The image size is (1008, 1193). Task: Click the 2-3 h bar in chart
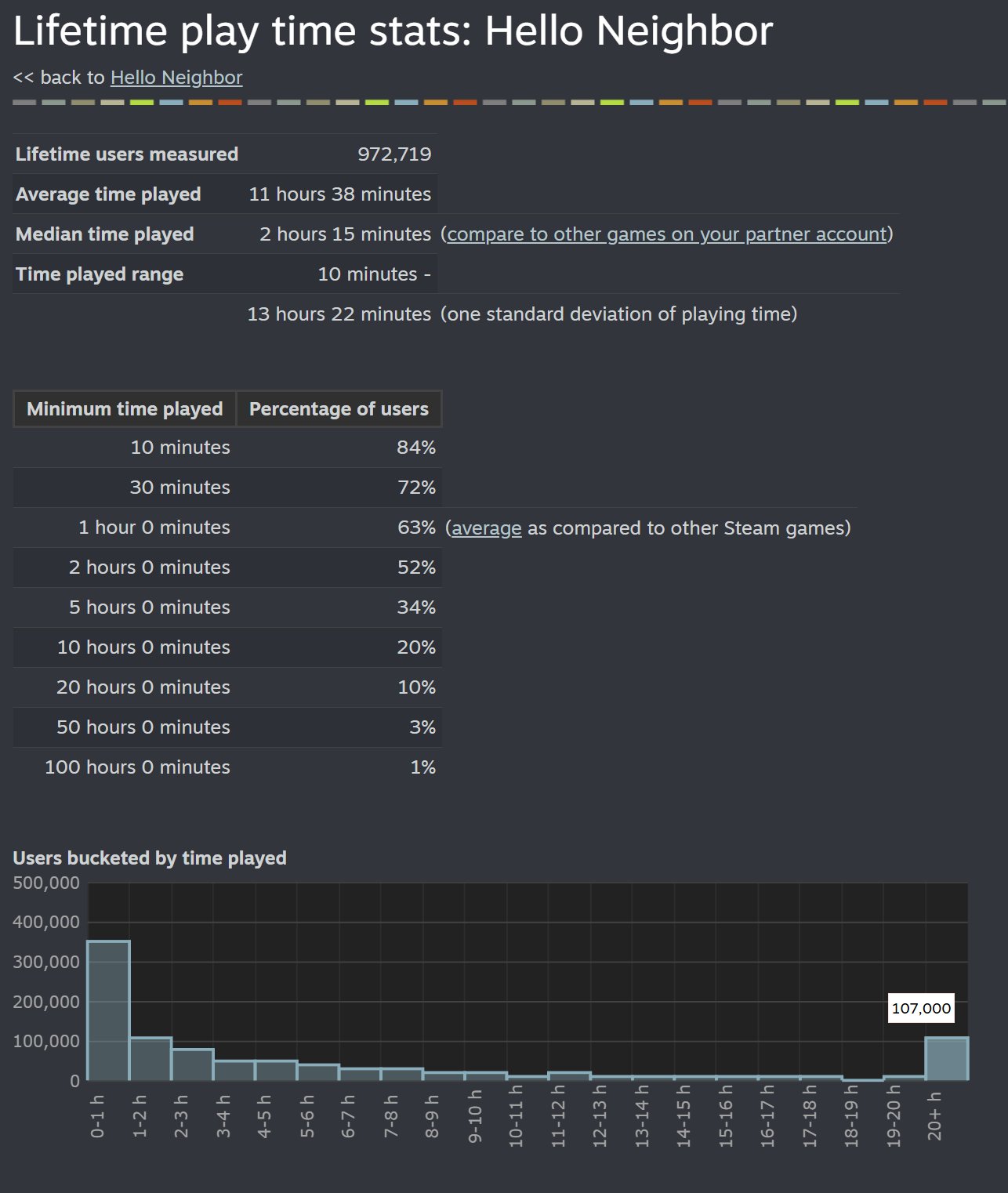192,1064
